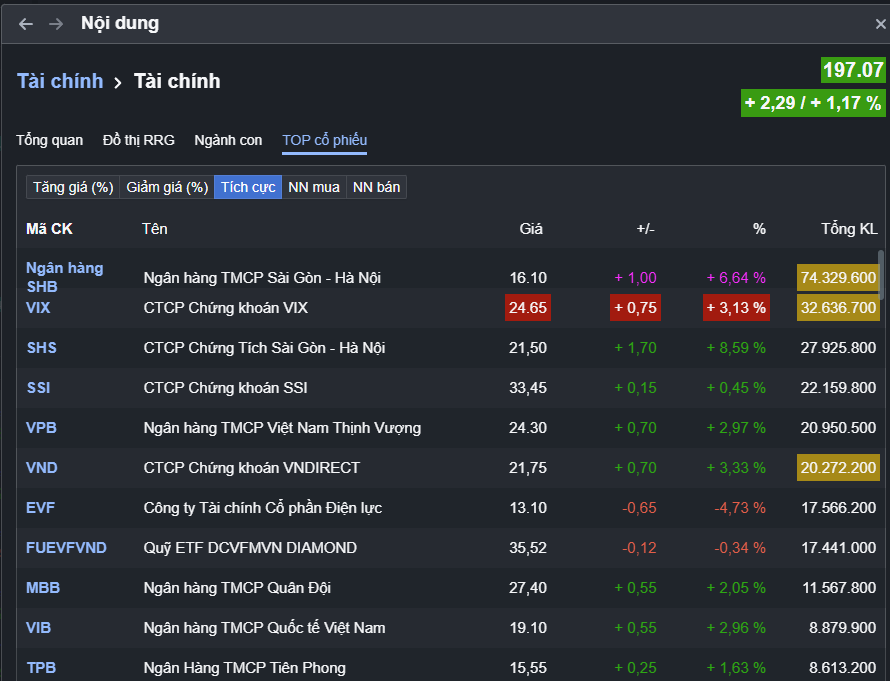Click the EVF percent change -4,73 %
The height and width of the screenshot is (681, 890).
[740, 507]
